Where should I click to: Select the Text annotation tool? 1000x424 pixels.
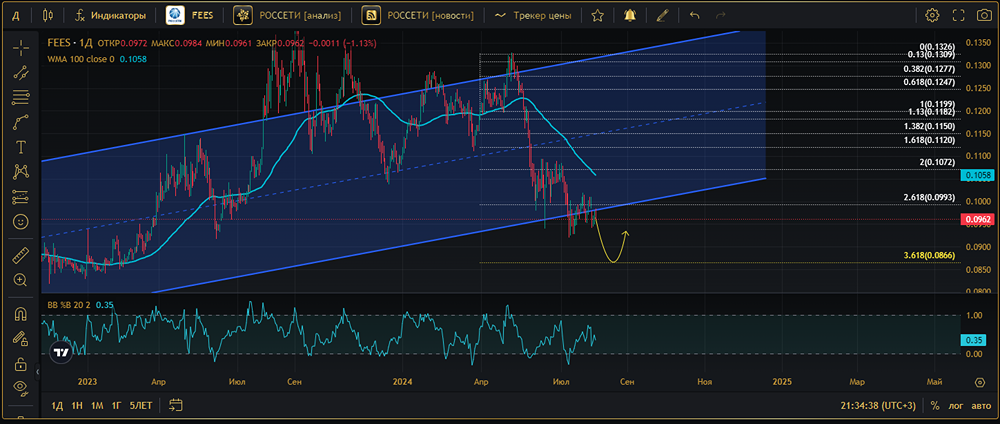21,147
